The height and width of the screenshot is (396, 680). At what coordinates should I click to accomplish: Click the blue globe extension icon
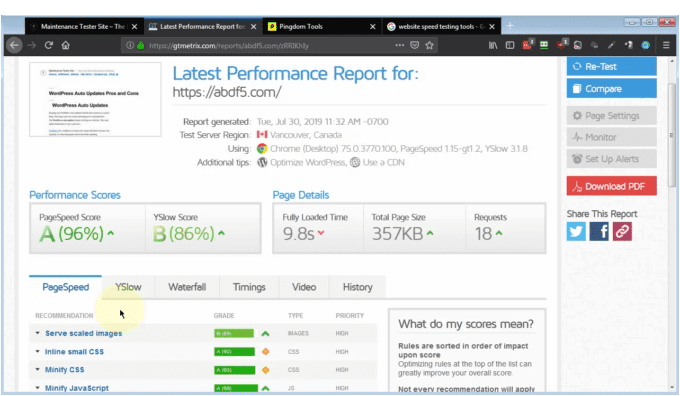tap(646, 45)
